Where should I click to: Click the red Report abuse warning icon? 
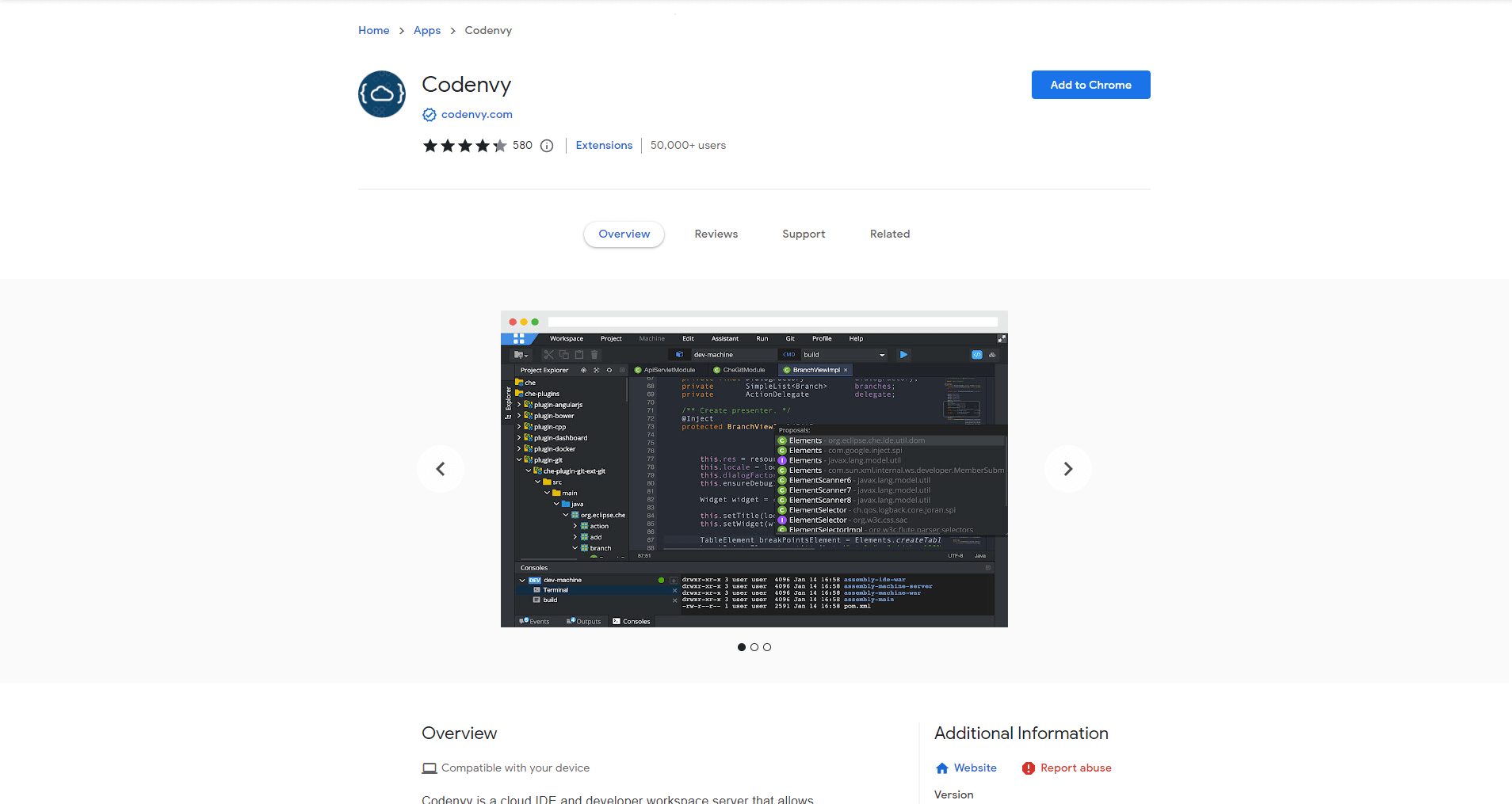coord(1029,768)
